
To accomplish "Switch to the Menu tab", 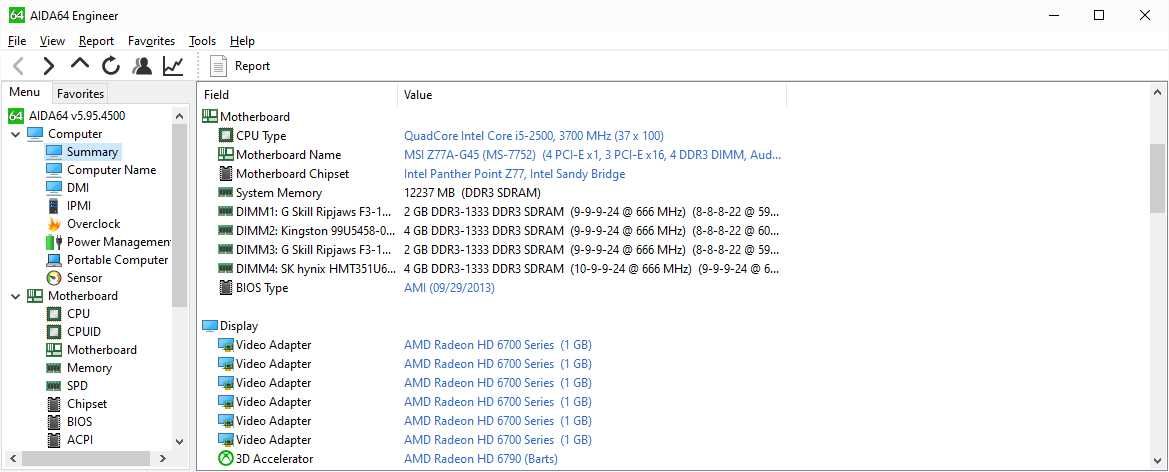I will (x=25, y=92).
